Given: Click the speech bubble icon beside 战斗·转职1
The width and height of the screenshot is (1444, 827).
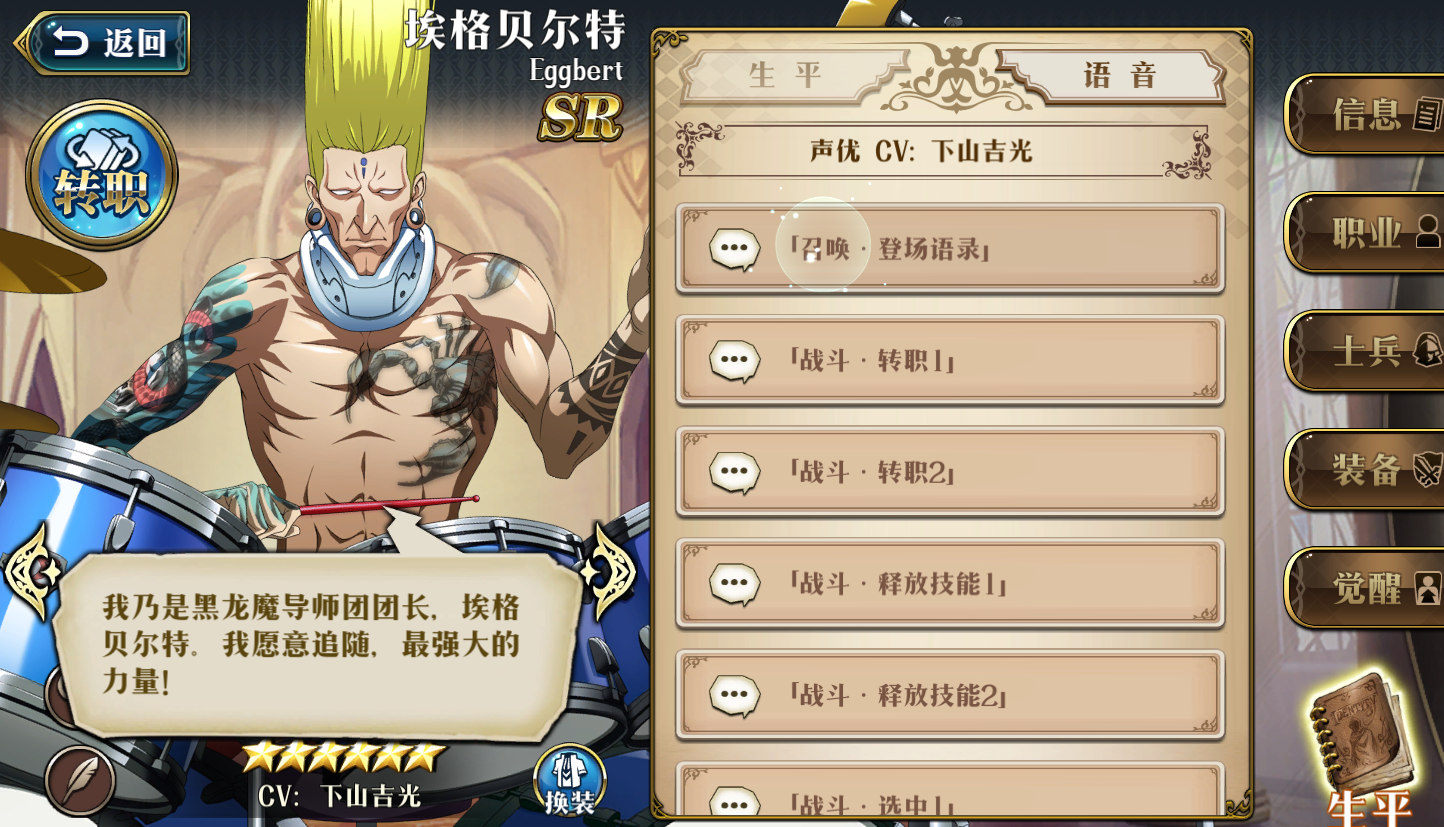Looking at the screenshot, I should pyautogui.click(x=735, y=360).
